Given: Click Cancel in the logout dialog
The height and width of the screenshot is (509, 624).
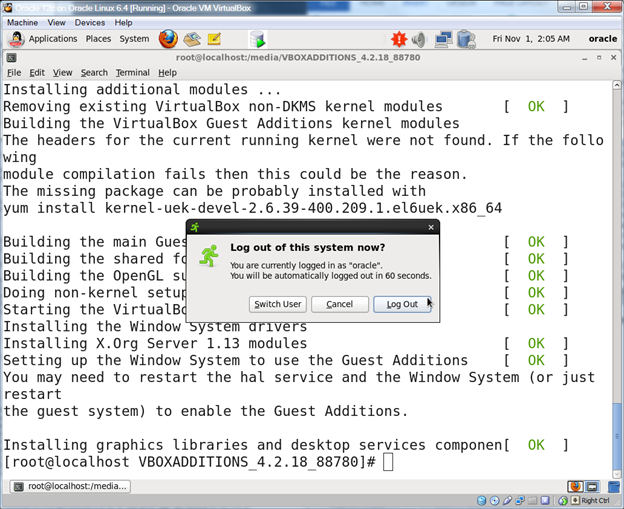Looking at the screenshot, I should pyautogui.click(x=339, y=304).
